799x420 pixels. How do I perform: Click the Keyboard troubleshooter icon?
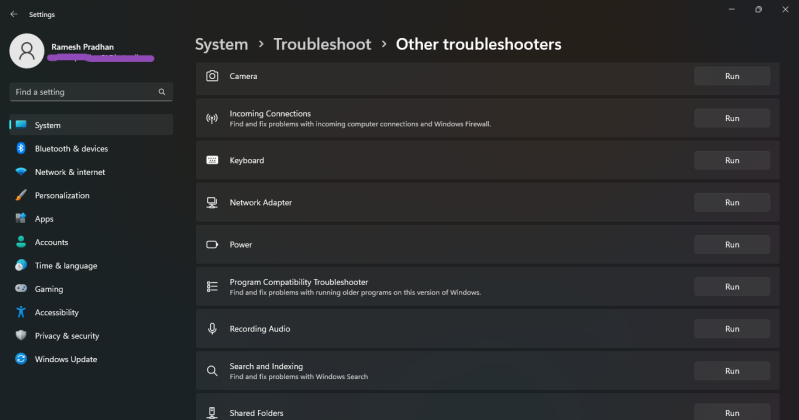click(x=212, y=160)
